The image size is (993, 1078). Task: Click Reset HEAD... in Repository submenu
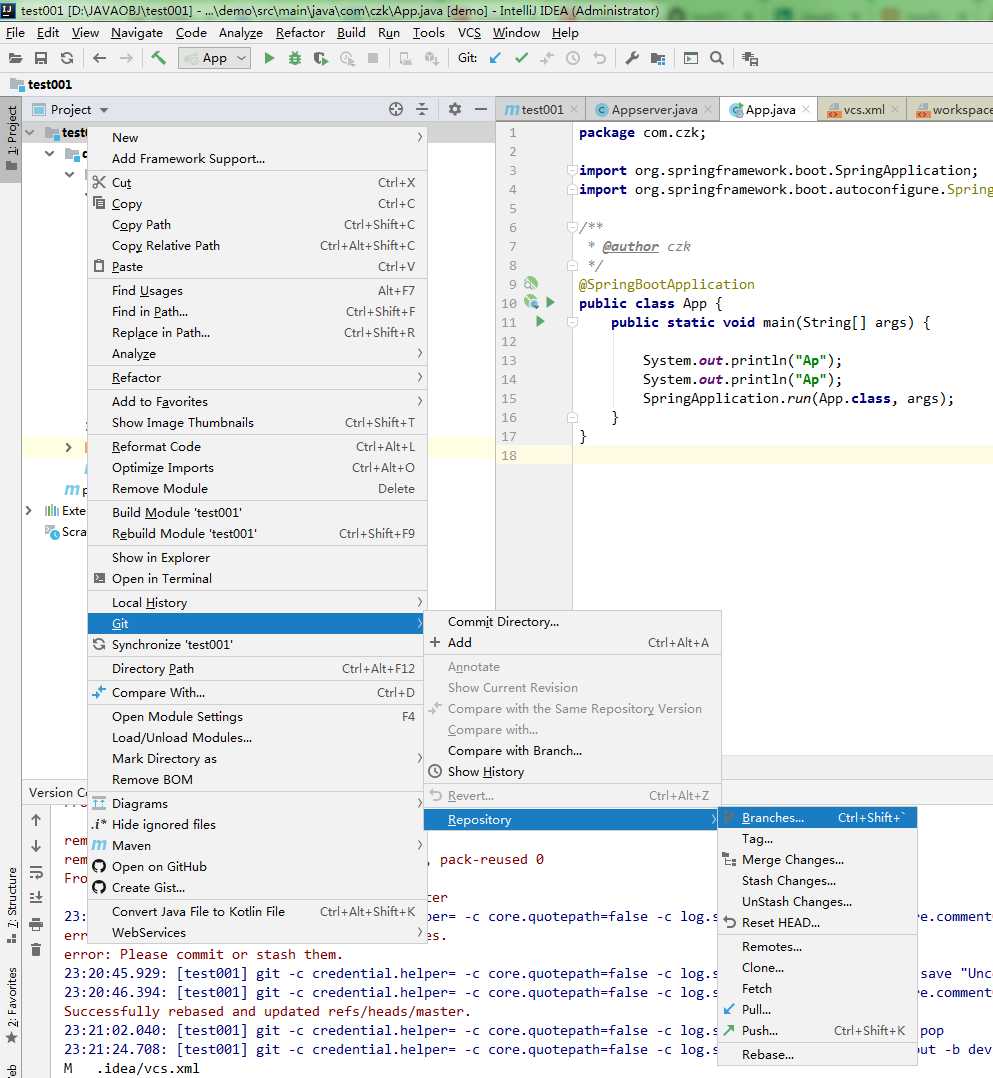pyautogui.click(x=817, y=923)
